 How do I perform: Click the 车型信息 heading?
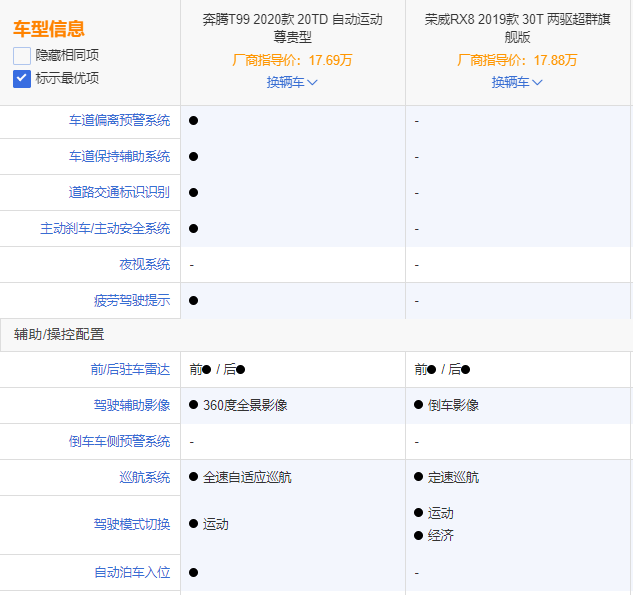(49, 29)
